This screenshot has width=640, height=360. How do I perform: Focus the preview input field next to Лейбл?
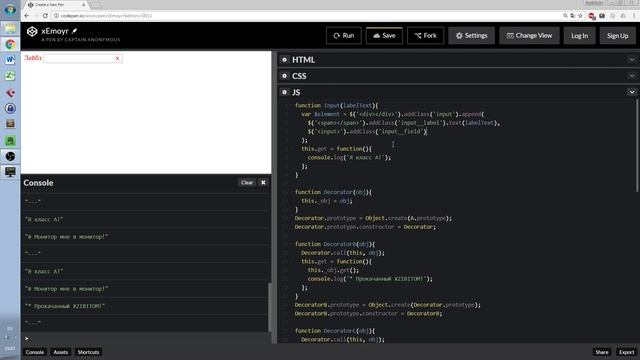coord(83,58)
